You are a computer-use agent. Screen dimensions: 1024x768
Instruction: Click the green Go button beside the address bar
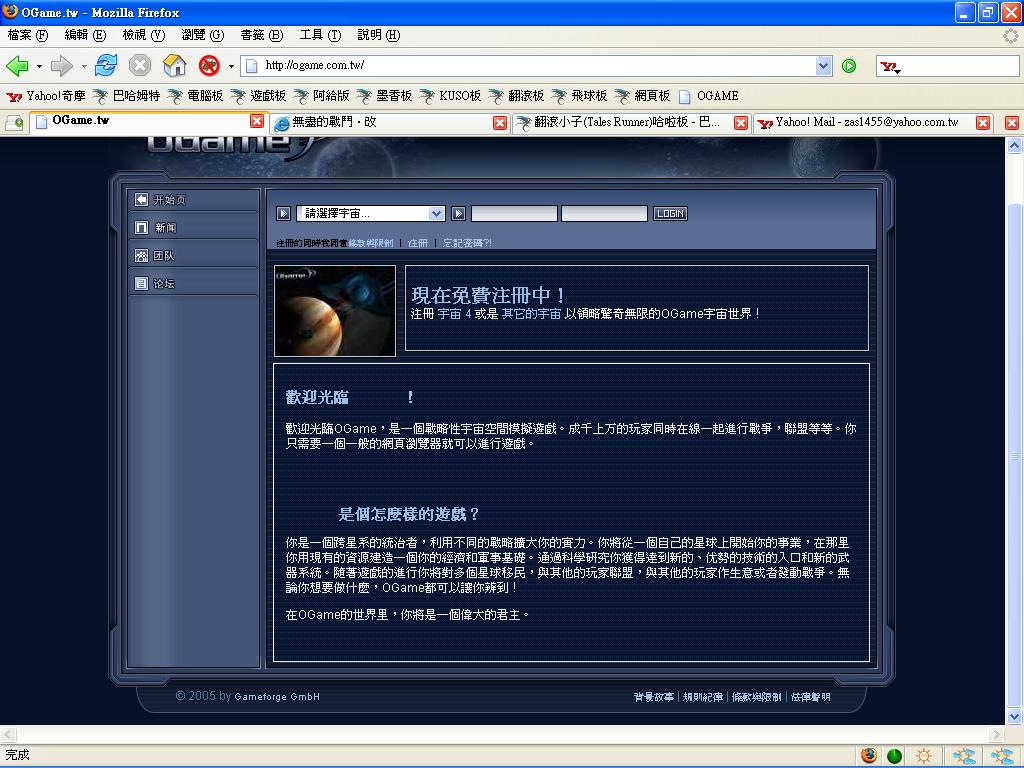point(849,65)
